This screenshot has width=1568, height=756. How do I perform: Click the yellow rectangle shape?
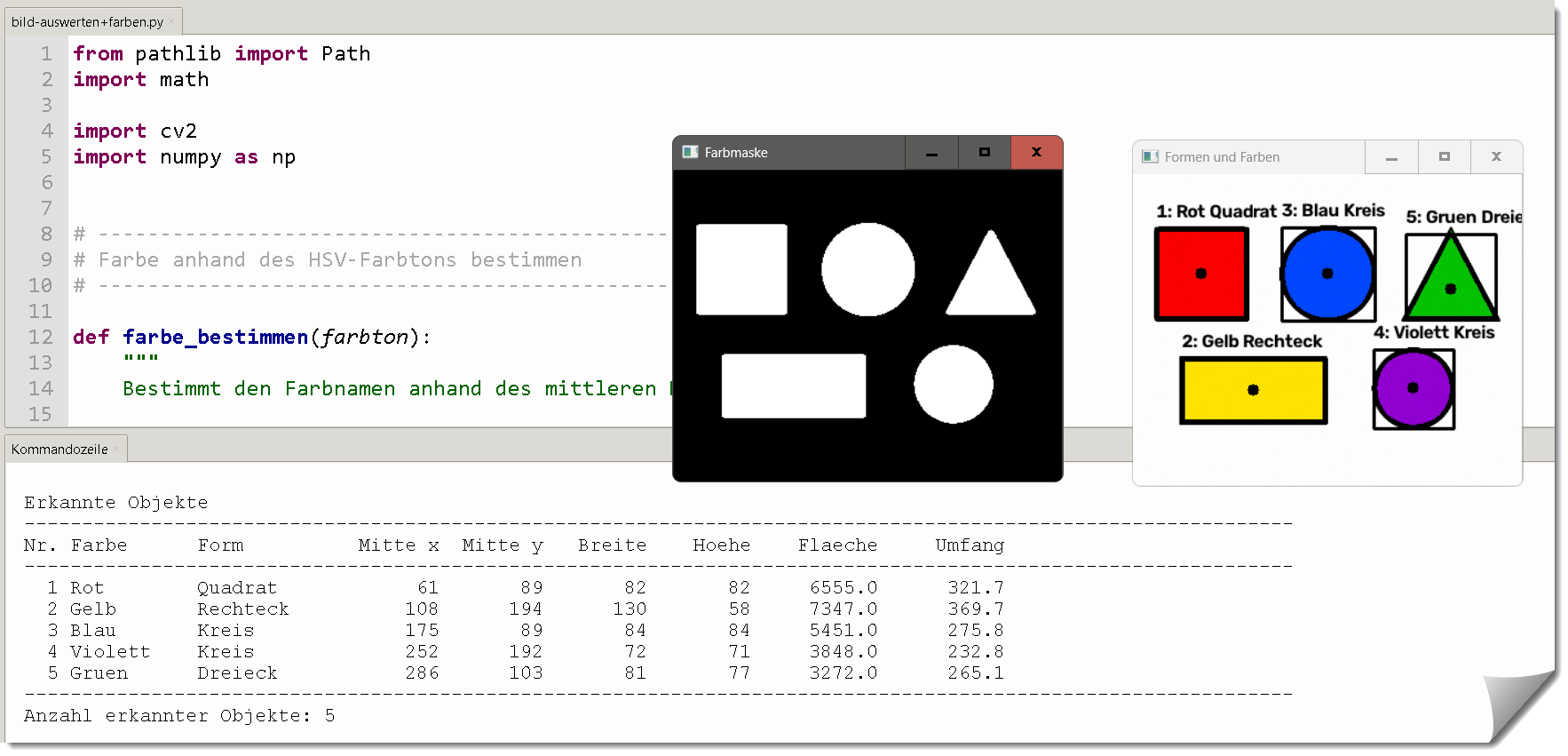pyautogui.click(x=1253, y=390)
